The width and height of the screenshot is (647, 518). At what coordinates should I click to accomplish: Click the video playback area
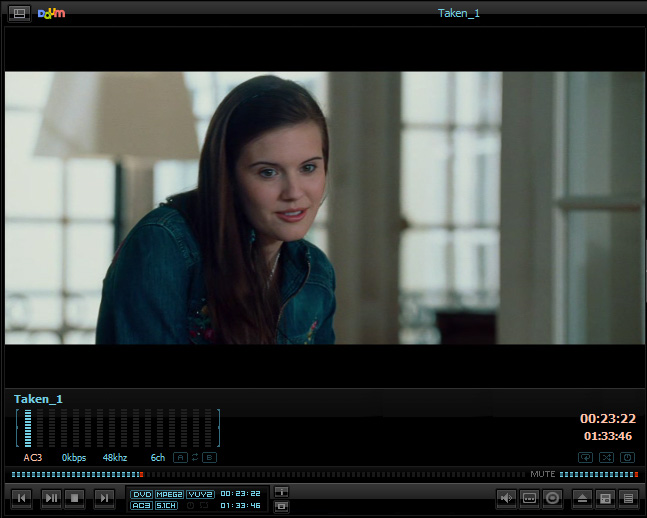click(x=324, y=208)
